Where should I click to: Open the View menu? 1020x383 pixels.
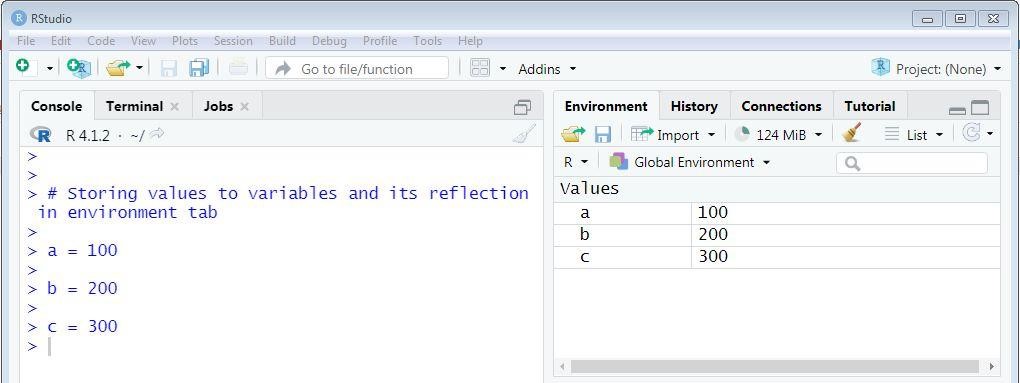[x=143, y=41]
